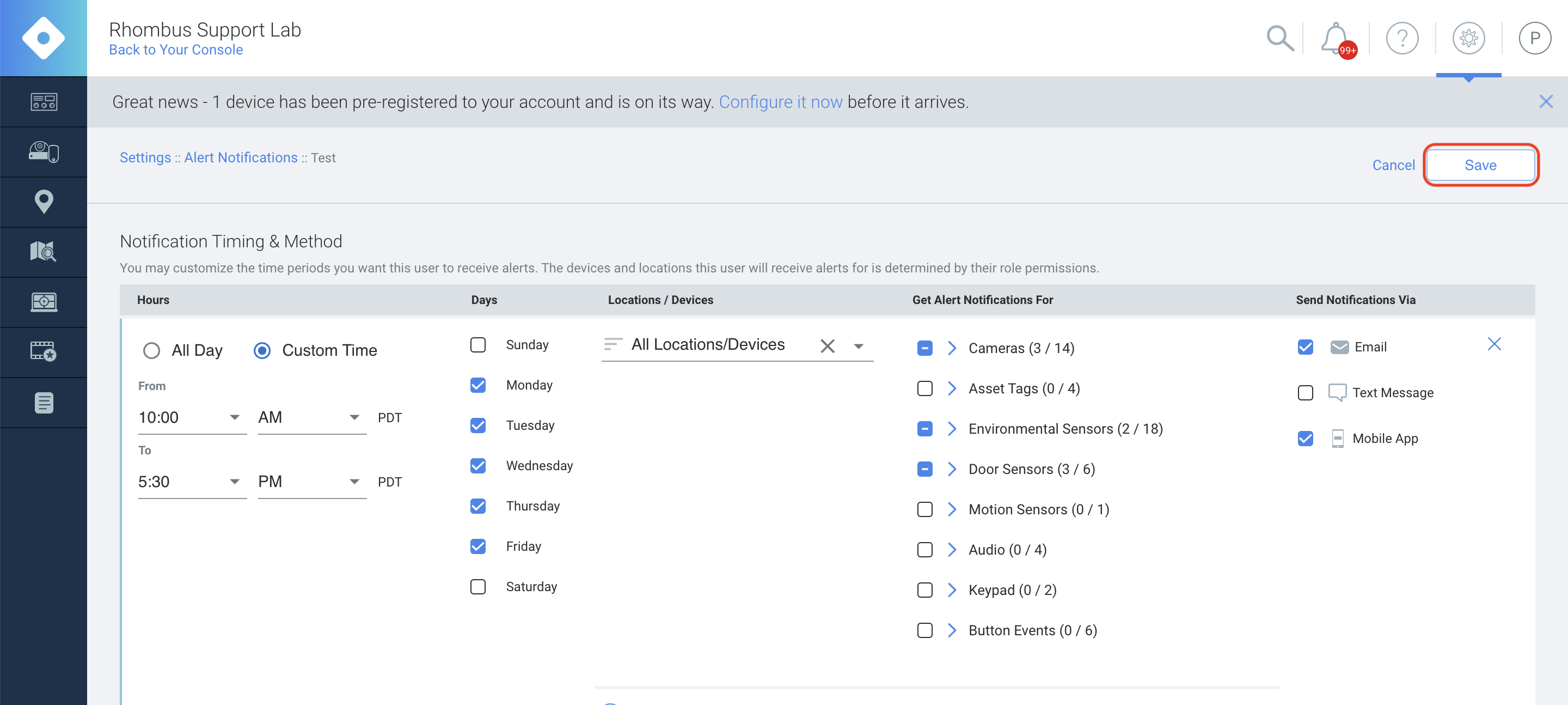Navigate to Alert Notifications breadcrumb

pyautogui.click(x=240, y=157)
